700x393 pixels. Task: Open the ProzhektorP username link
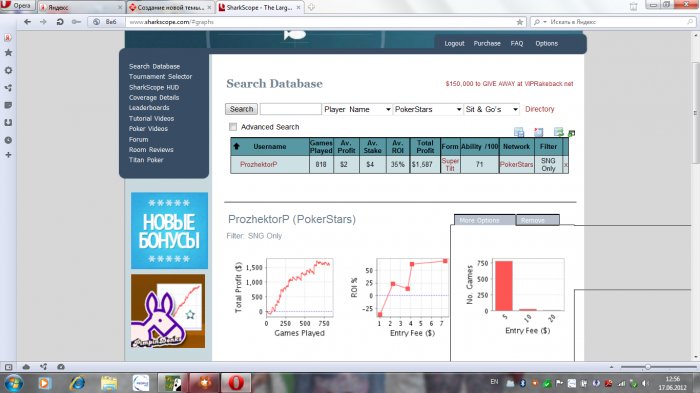(x=258, y=164)
